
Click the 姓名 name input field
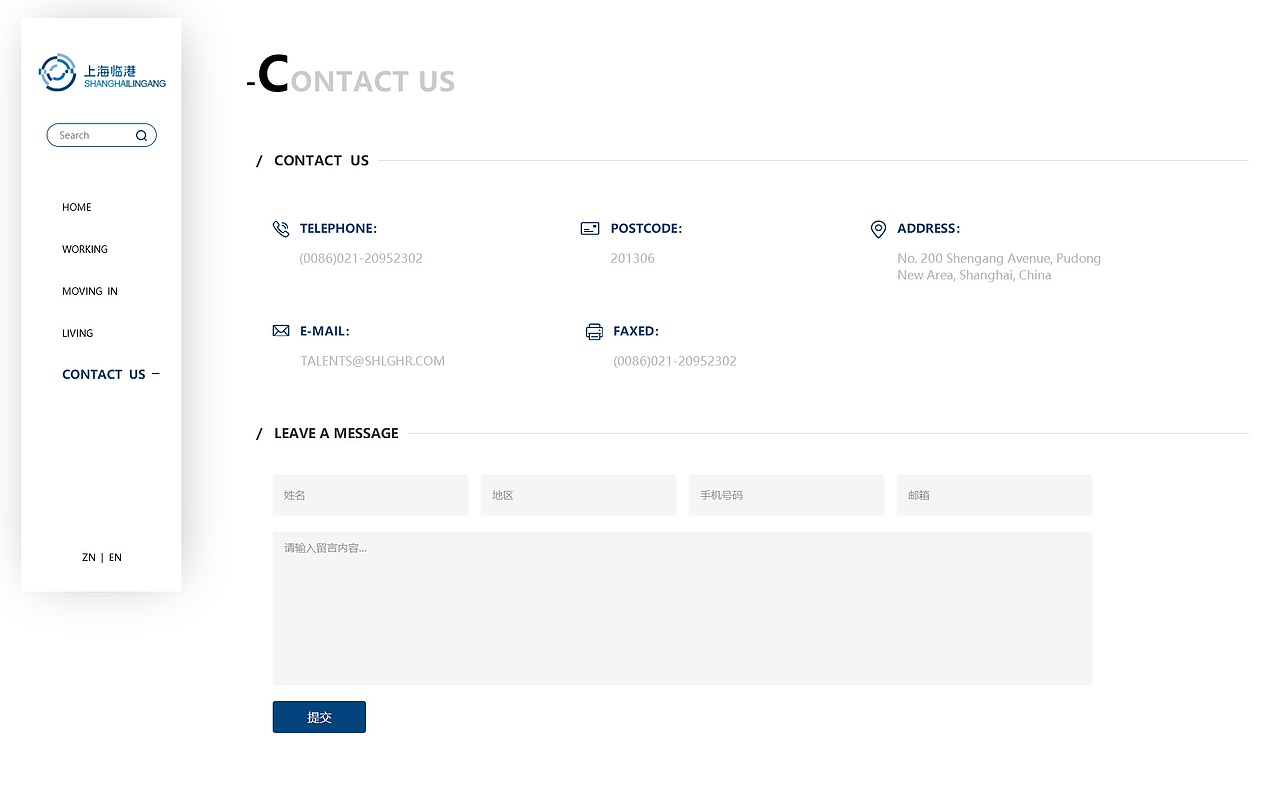click(x=370, y=495)
